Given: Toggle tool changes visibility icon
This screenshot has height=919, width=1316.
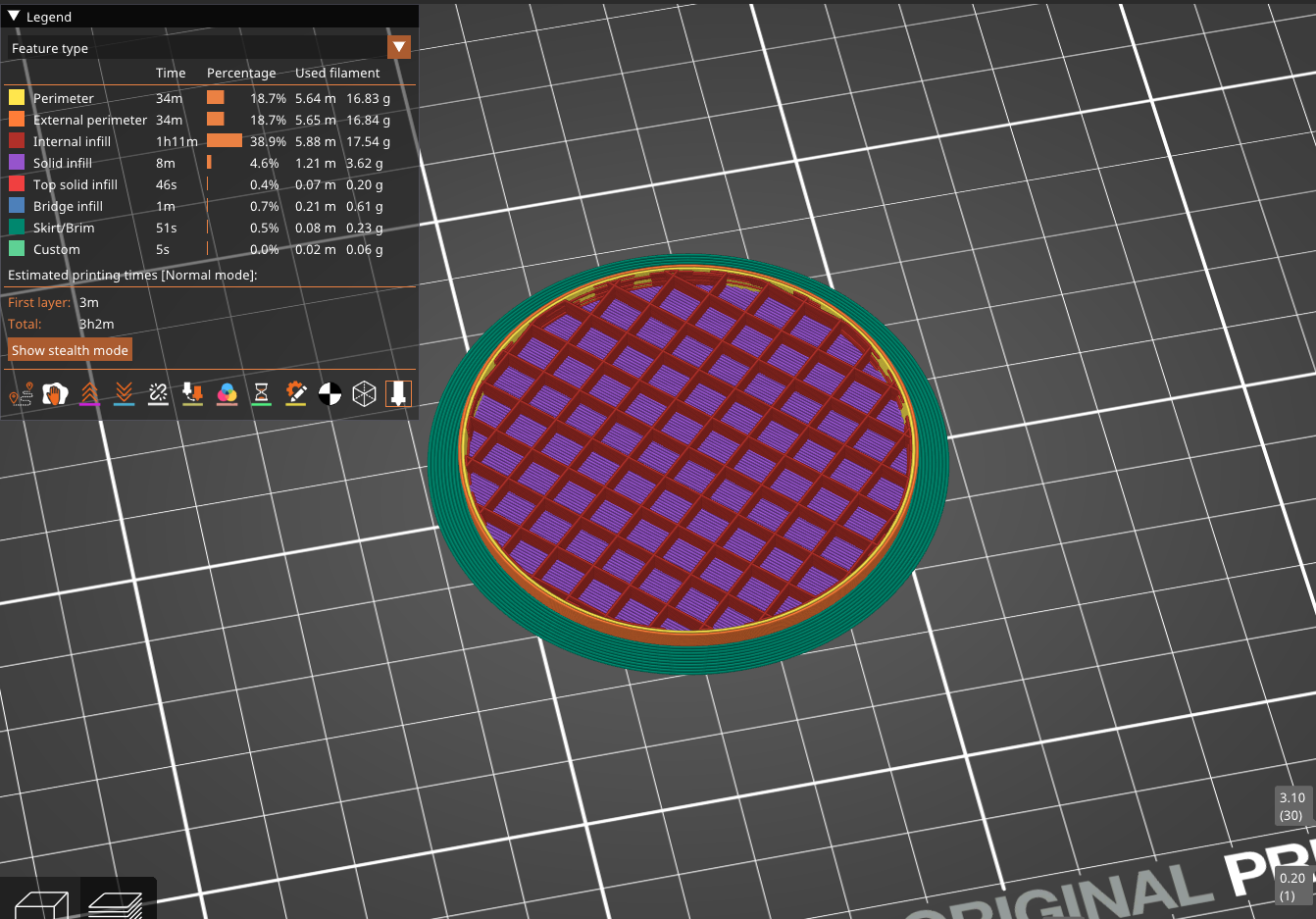Looking at the screenshot, I should click(x=192, y=394).
